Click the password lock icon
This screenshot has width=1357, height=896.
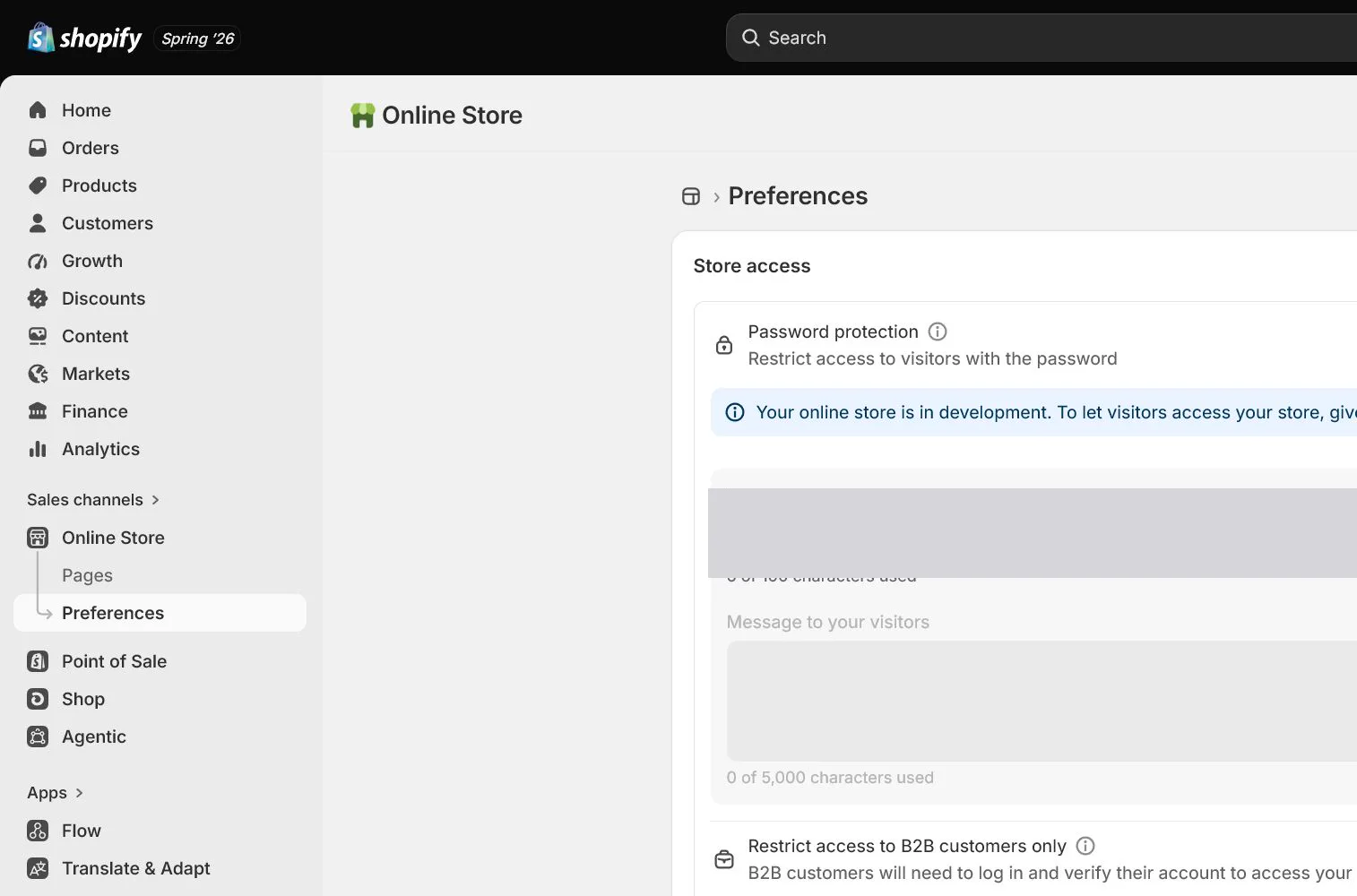click(x=724, y=345)
